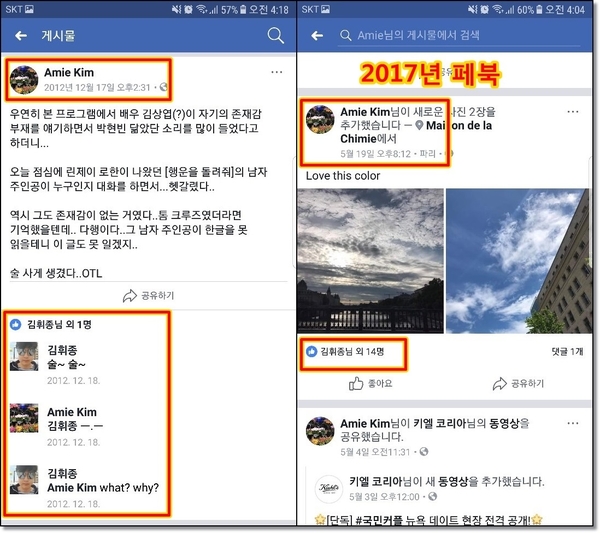Open likes list '김휘종님 외 1명'
The width and height of the screenshot is (600, 533).
(x=59, y=325)
